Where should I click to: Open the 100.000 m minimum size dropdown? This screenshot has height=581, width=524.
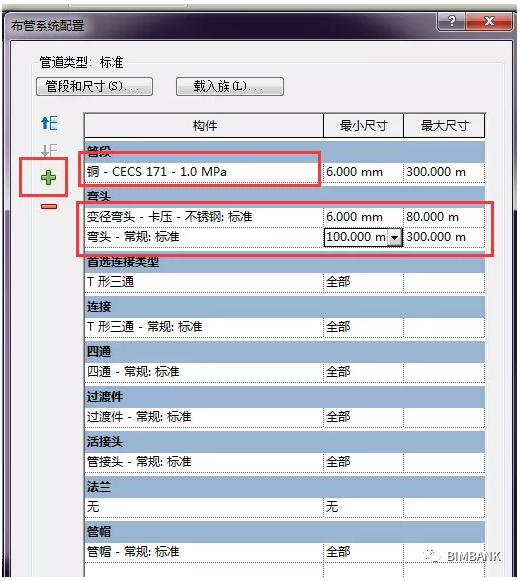point(395,237)
